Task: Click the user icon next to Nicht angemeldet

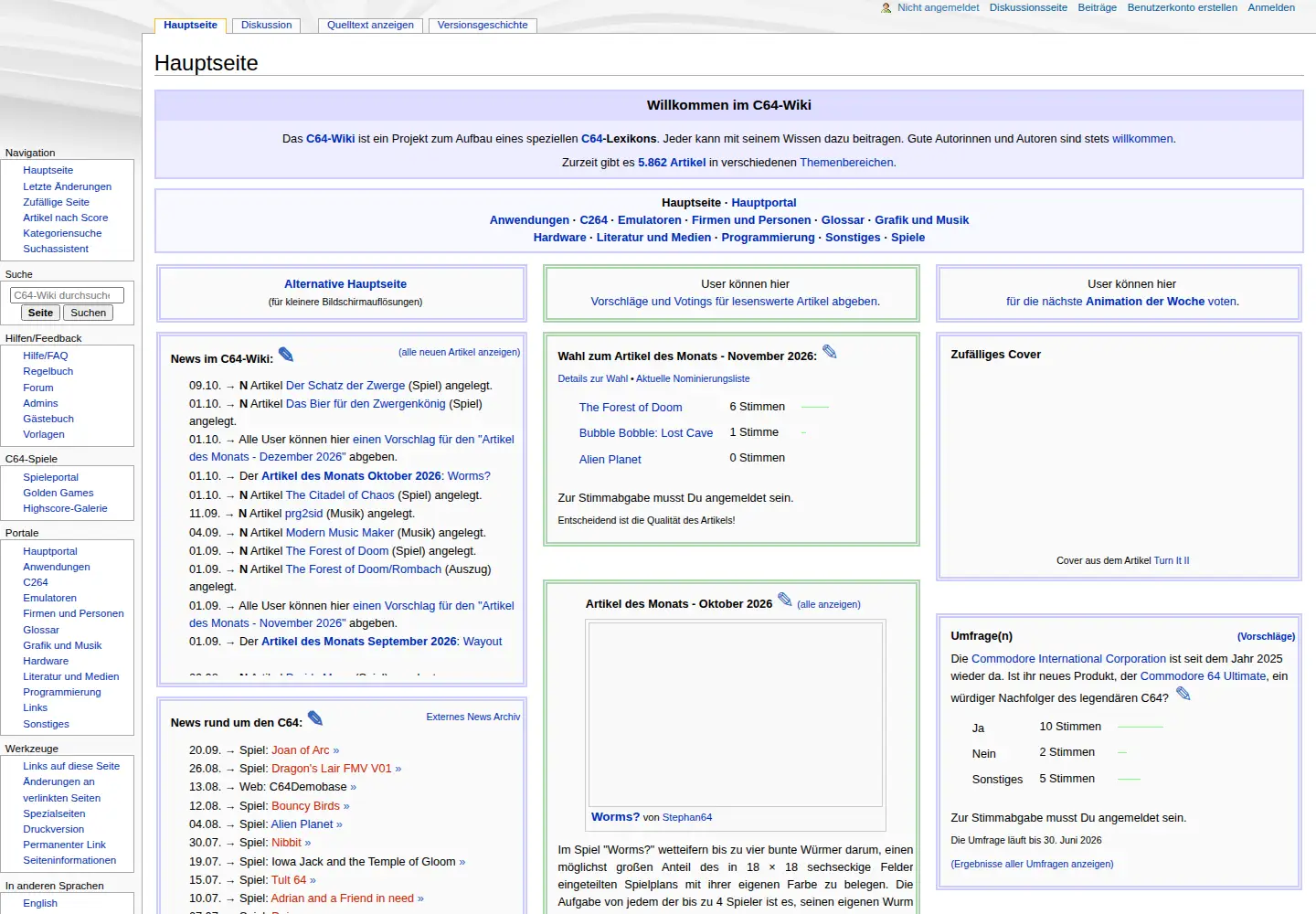Action: point(886,7)
